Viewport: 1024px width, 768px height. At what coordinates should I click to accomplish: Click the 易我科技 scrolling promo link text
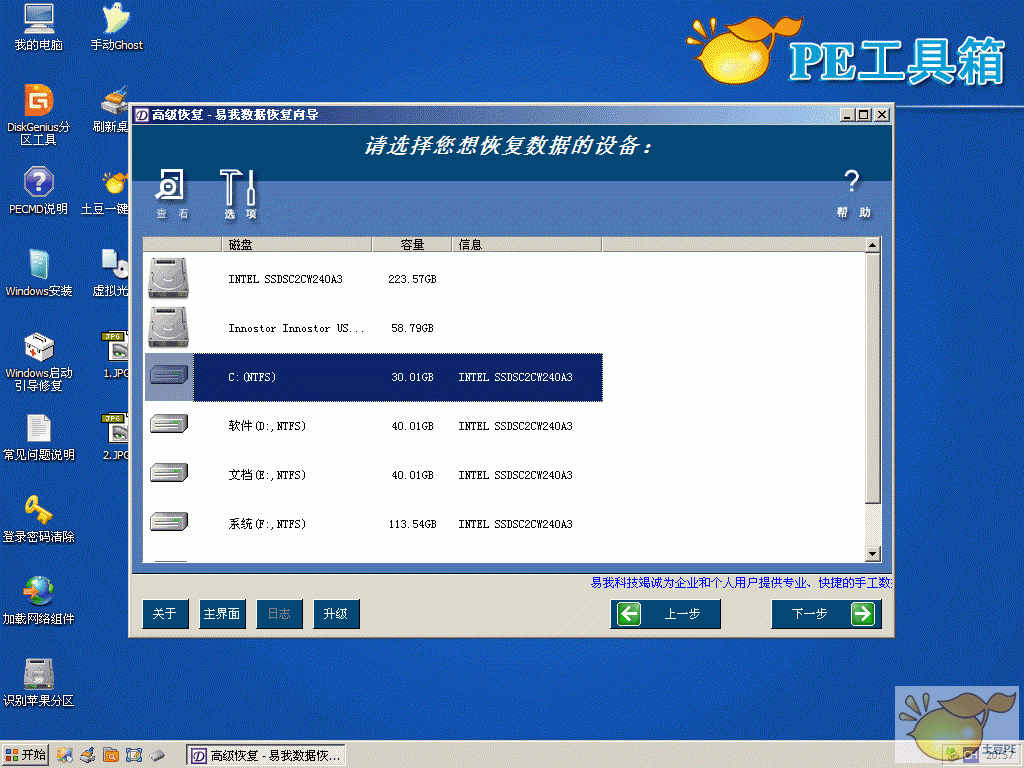tap(741, 583)
